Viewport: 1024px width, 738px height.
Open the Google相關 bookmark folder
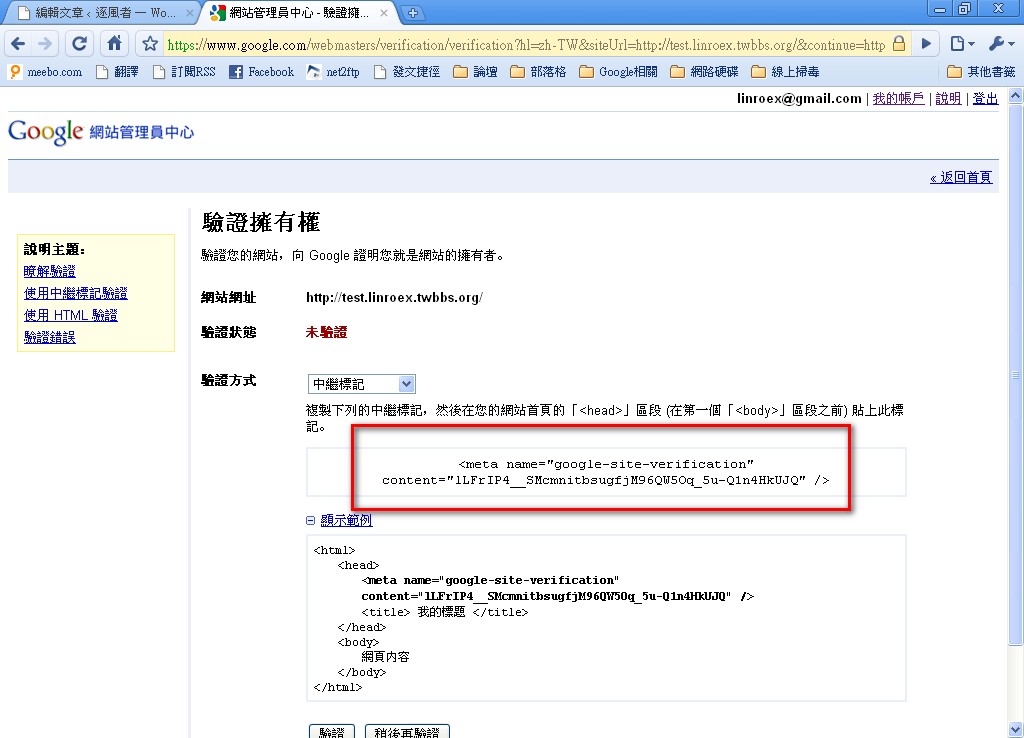pos(618,72)
